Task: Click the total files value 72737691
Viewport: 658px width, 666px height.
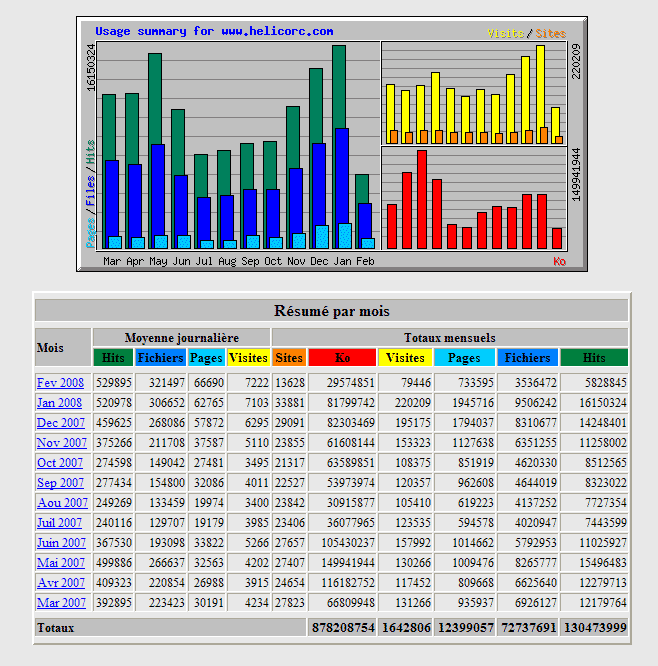Action: (x=528, y=628)
